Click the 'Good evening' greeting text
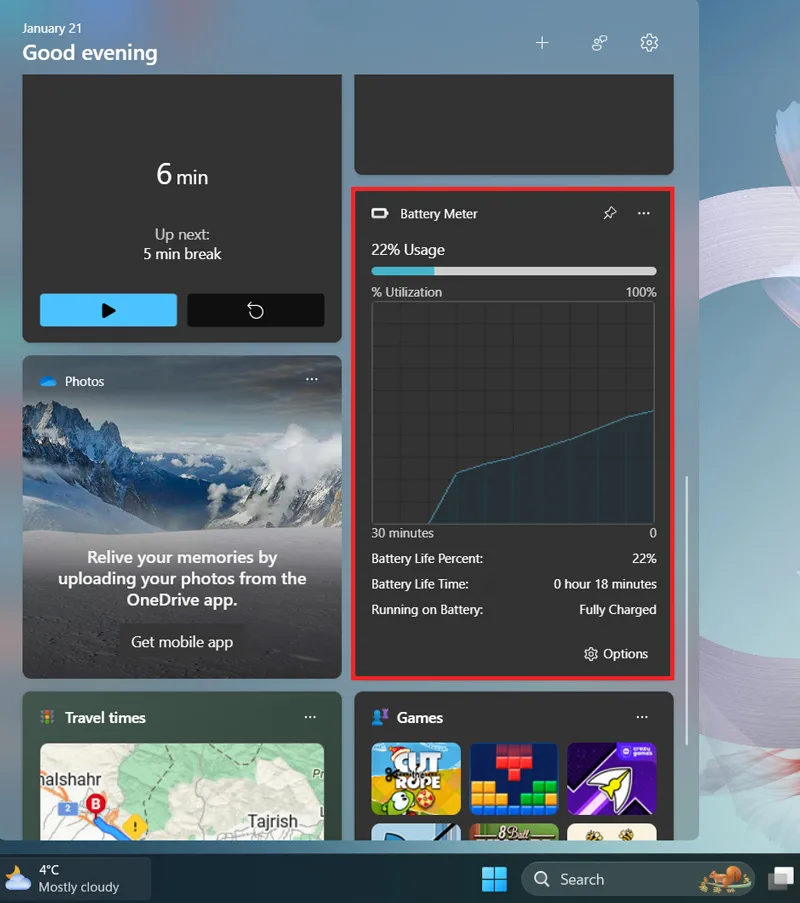Screen dimensions: 800x903 tap(90, 52)
